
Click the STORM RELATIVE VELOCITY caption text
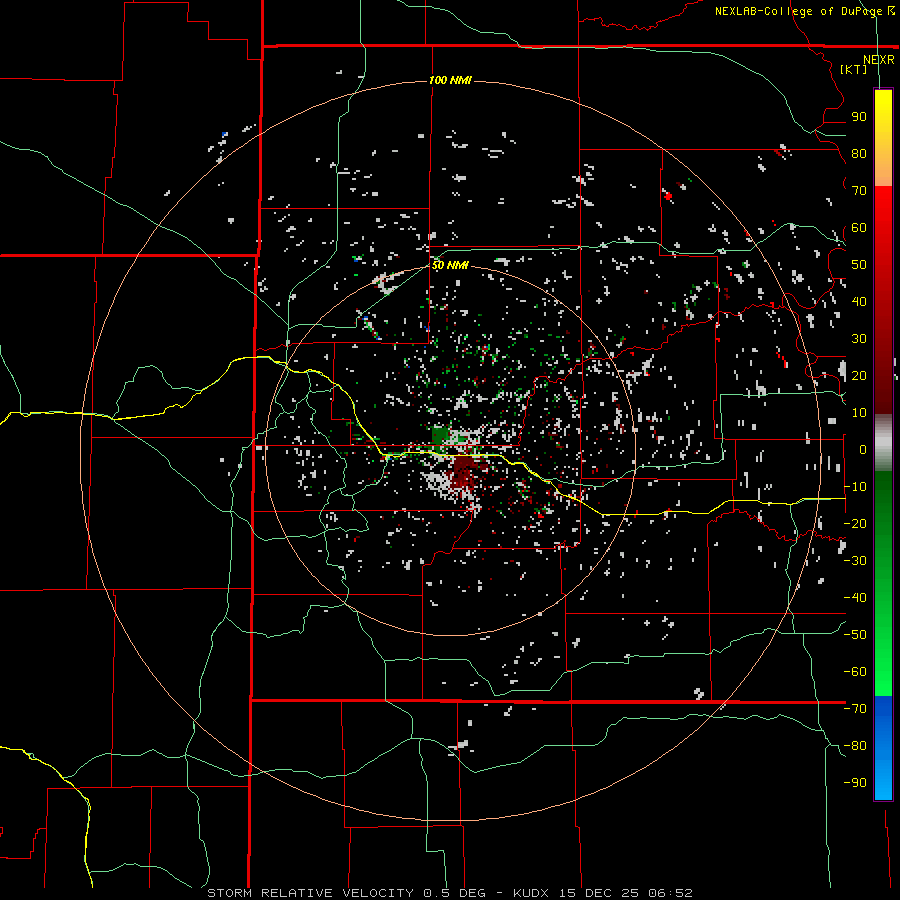[310, 893]
